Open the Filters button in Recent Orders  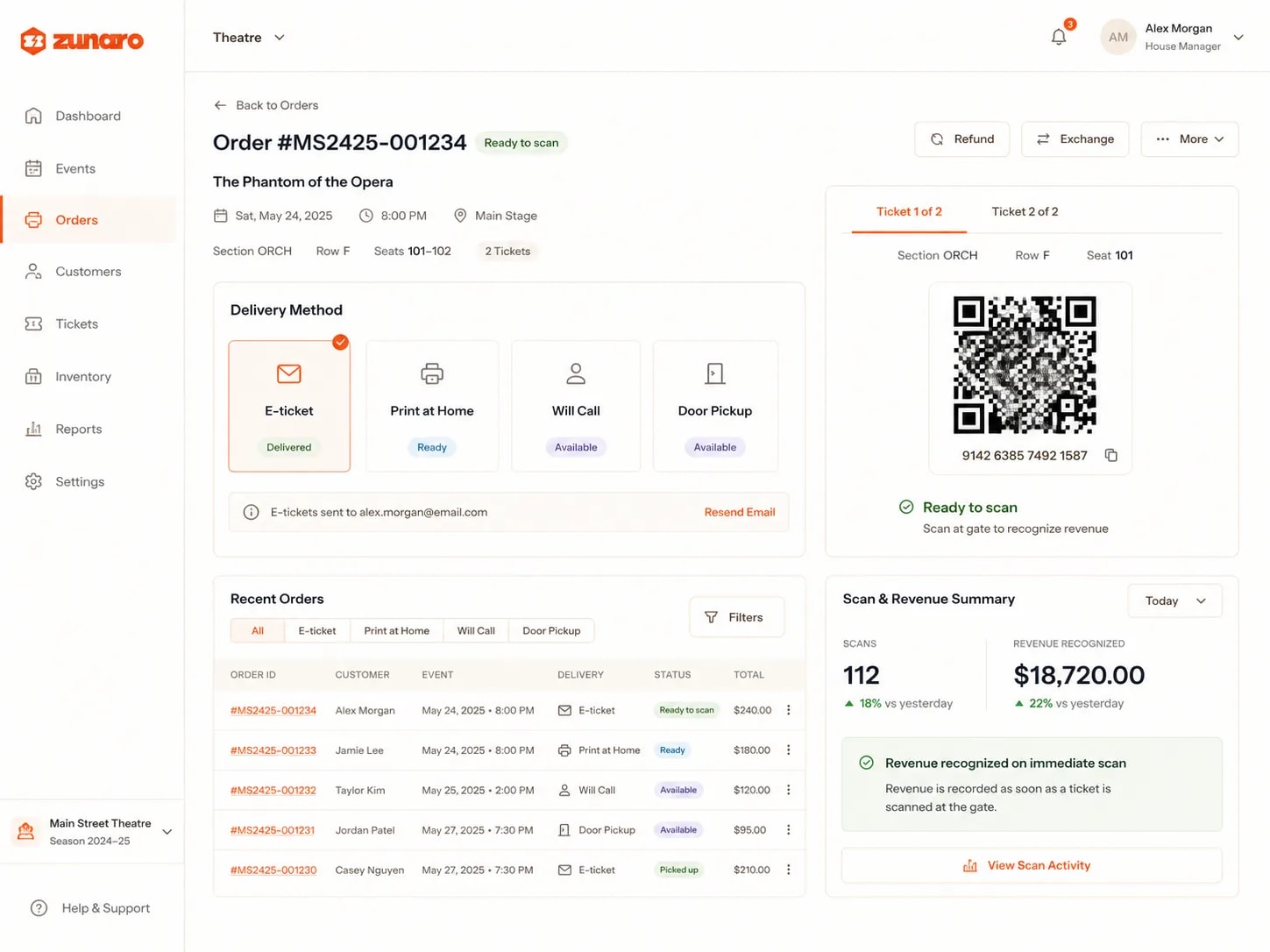click(x=736, y=617)
